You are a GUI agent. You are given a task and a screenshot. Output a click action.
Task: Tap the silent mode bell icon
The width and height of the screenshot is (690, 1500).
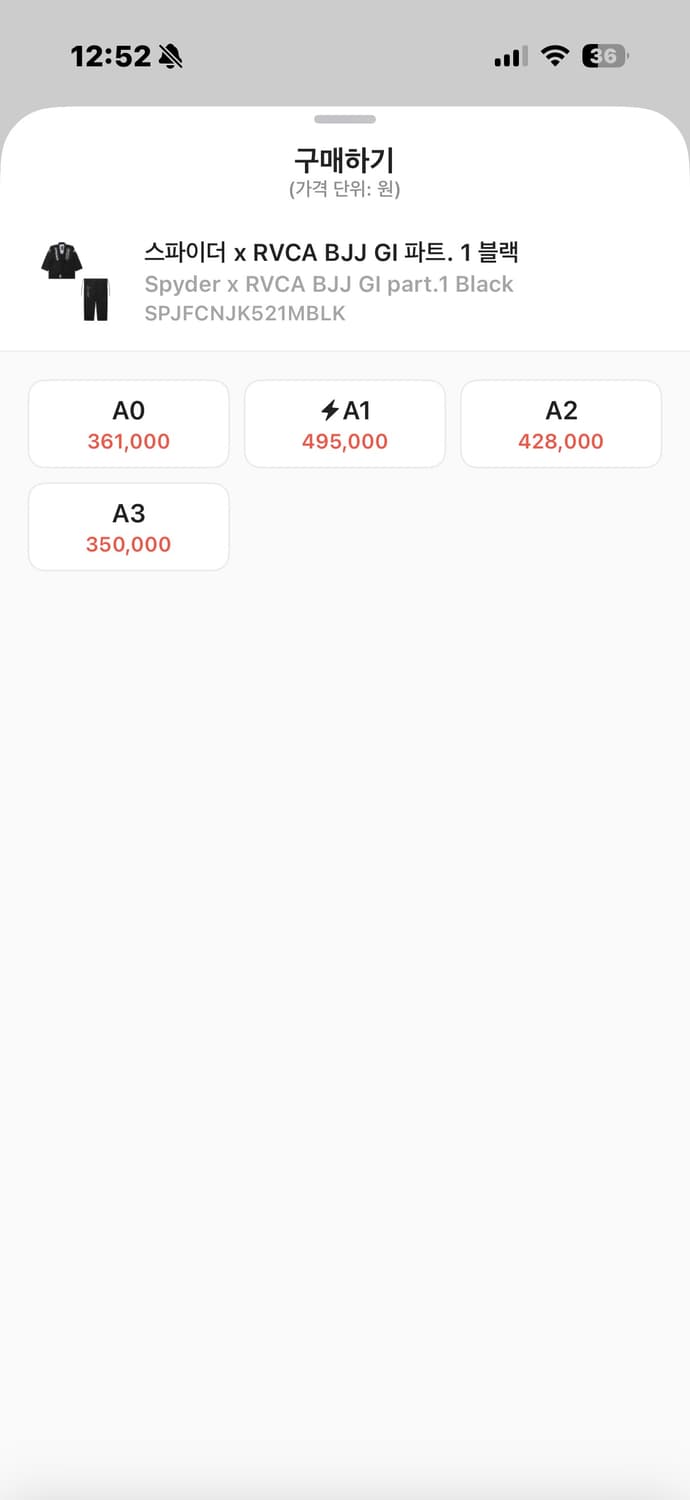tap(170, 57)
